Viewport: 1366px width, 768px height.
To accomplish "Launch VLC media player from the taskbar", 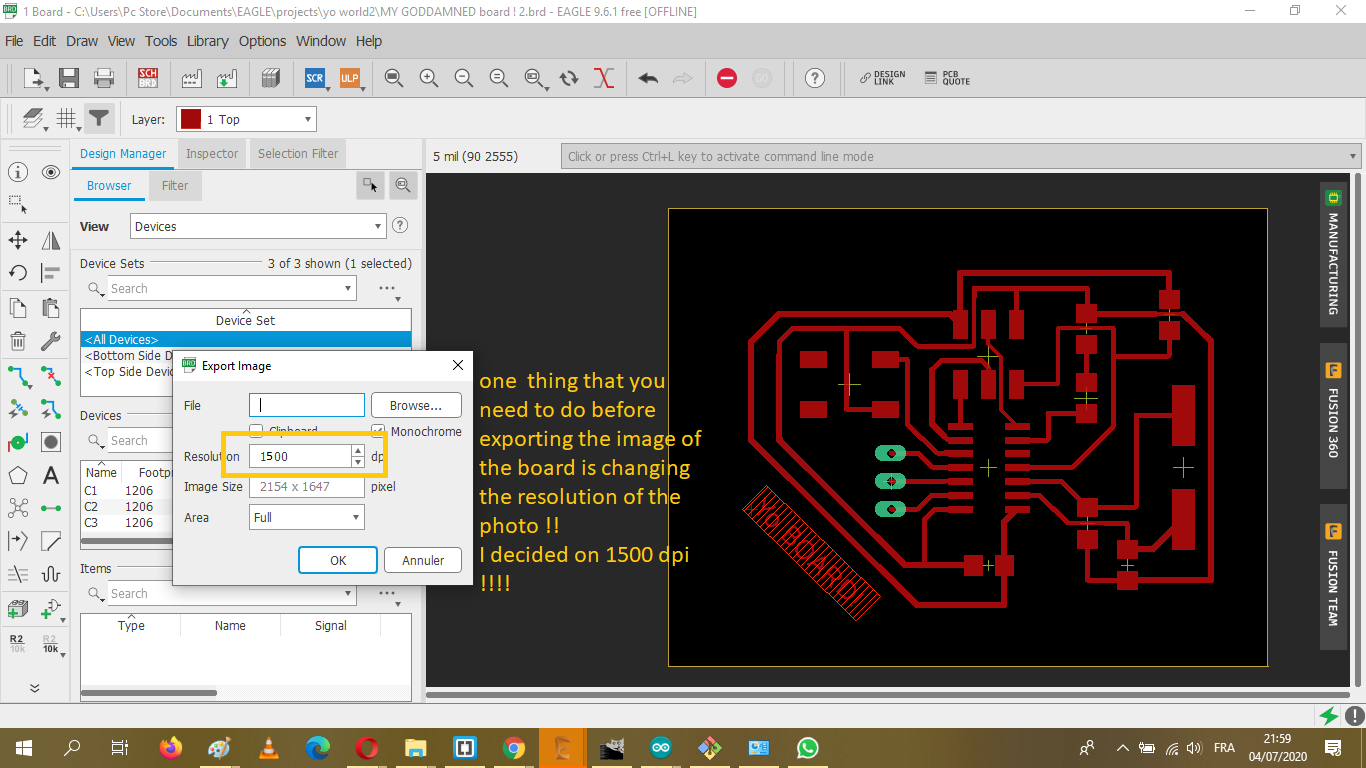I will (x=269, y=747).
